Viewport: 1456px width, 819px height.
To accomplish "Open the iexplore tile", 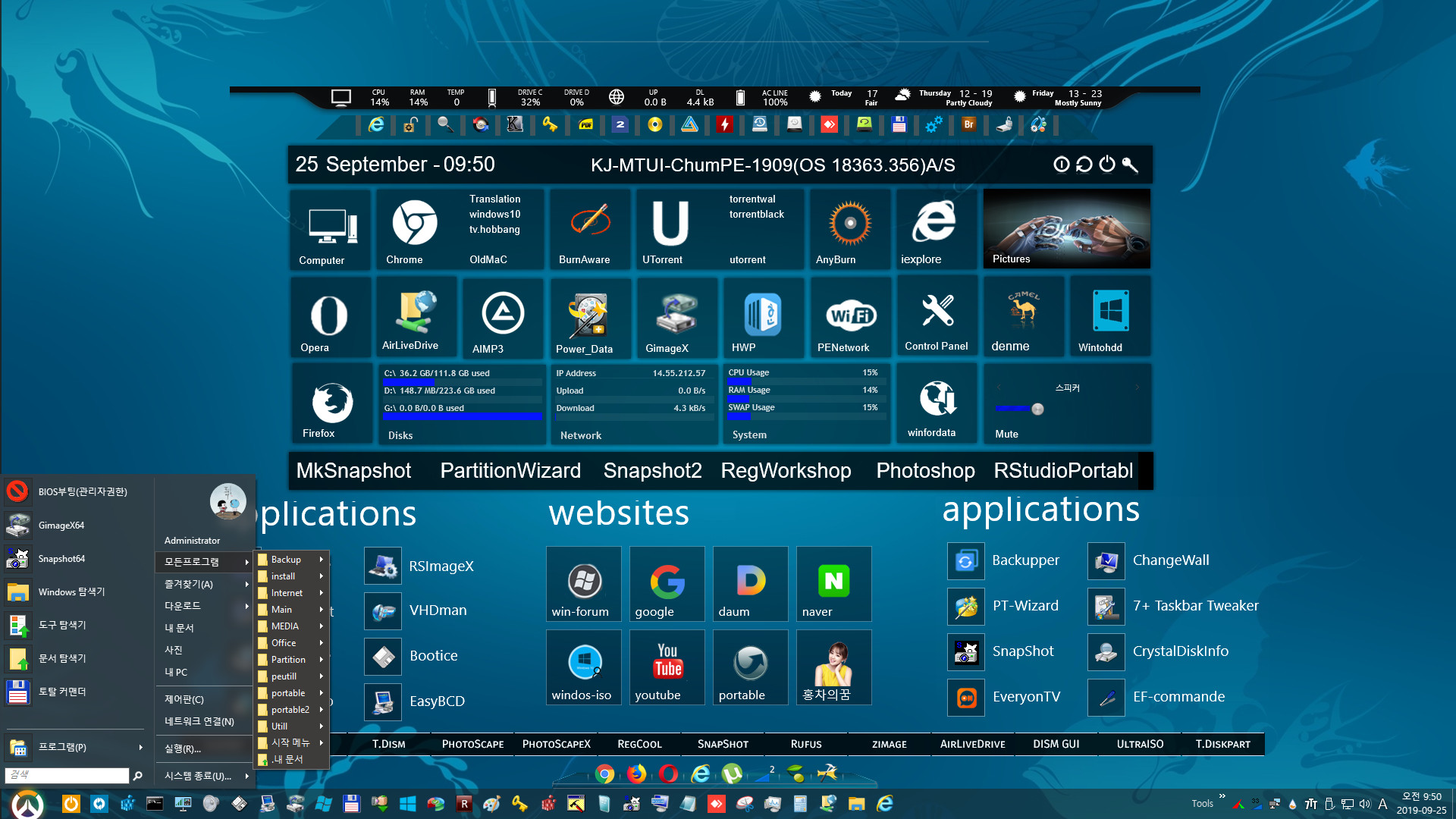I will 936,228.
